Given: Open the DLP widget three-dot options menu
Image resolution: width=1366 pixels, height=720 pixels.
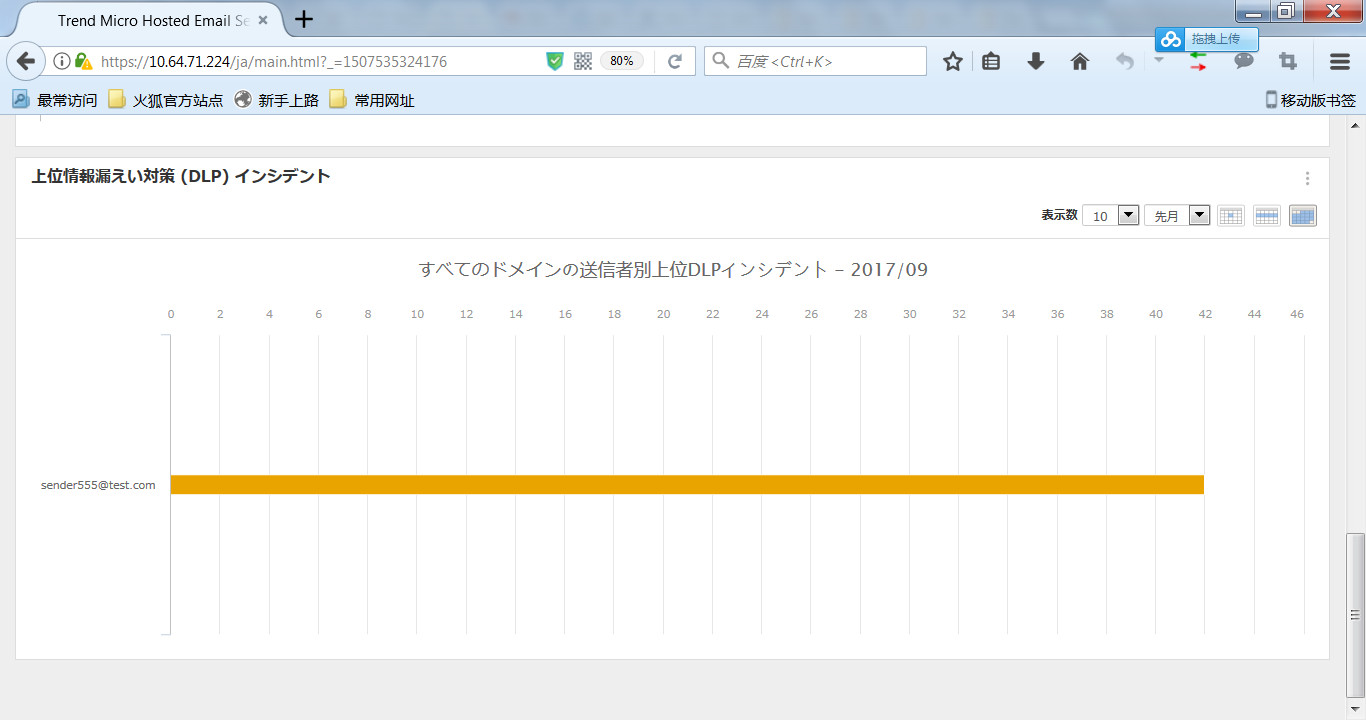Looking at the screenshot, I should (1307, 179).
